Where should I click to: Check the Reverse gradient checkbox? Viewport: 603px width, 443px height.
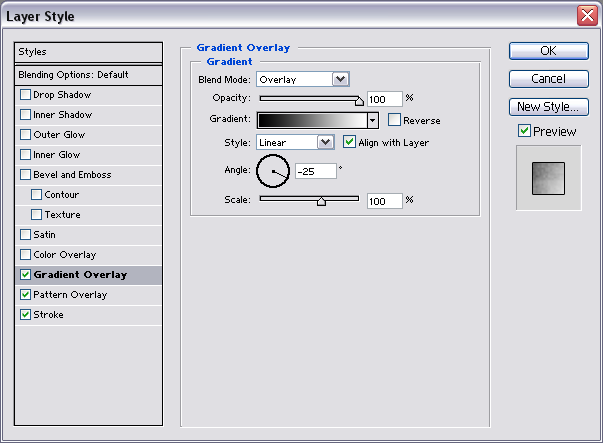[394, 120]
